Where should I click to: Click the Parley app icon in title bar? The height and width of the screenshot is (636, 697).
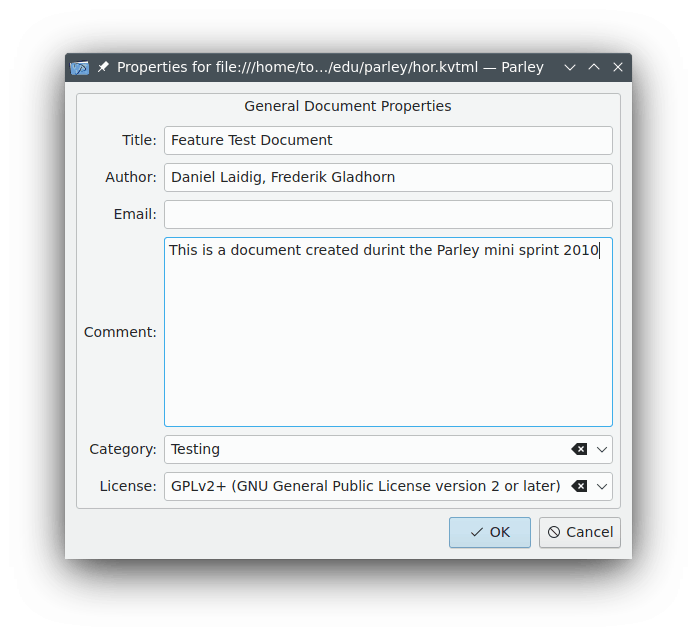pyautogui.click(x=80, y=68)
